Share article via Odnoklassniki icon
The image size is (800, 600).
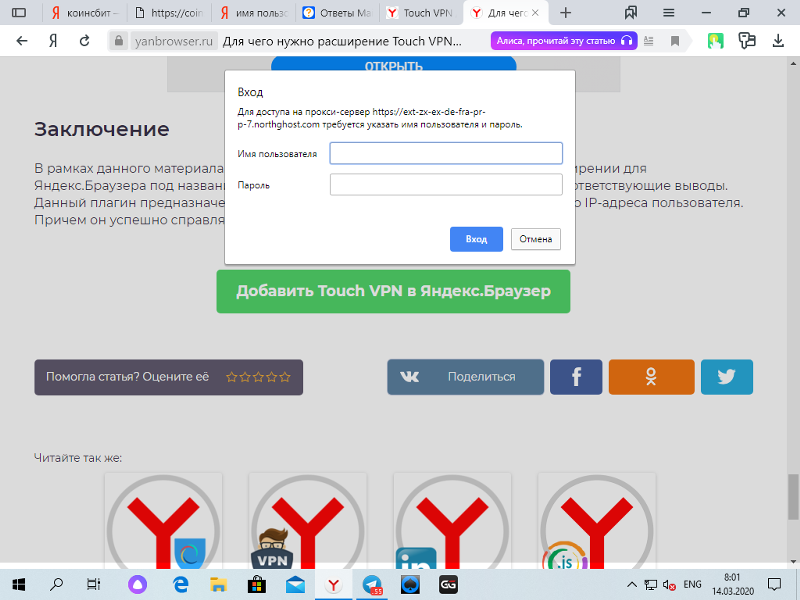click(x=651, y=377)
